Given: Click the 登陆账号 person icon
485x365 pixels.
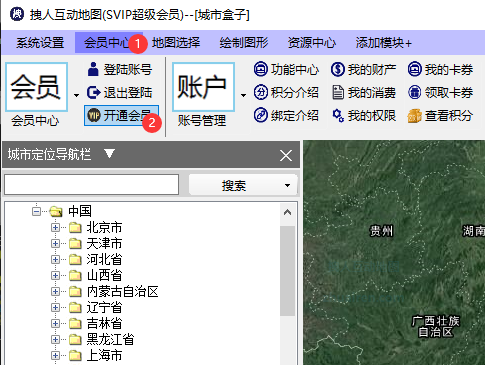Looking at the screenshot, I should (x=93, y=69).
